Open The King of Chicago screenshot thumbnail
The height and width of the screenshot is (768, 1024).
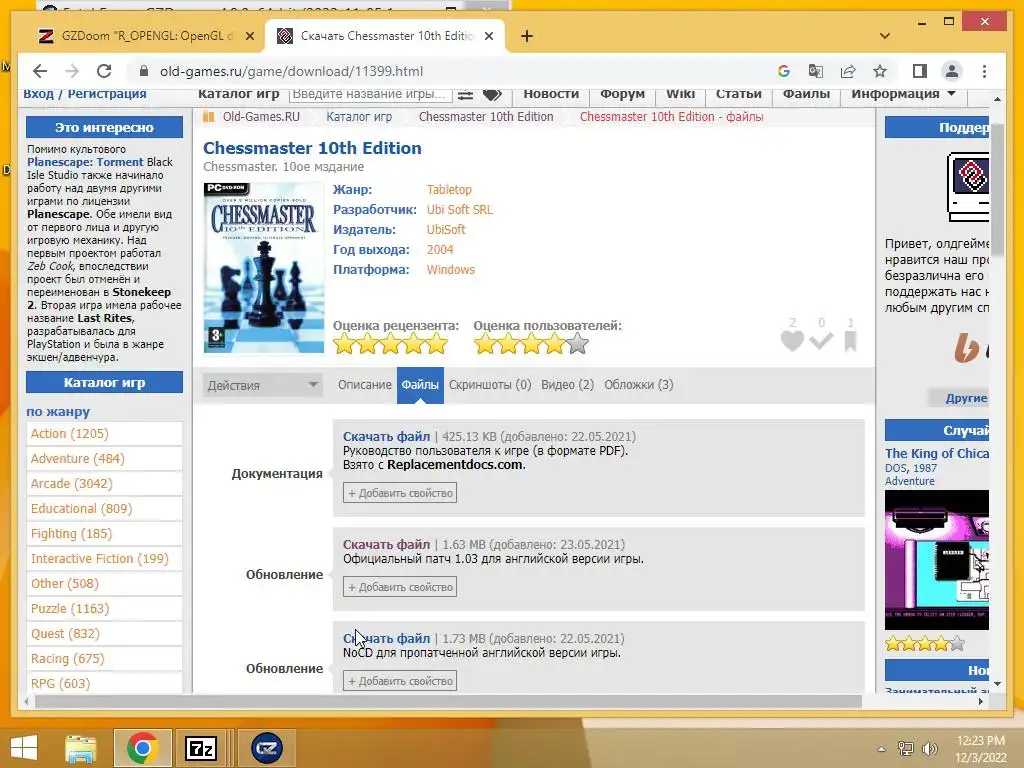936,560
